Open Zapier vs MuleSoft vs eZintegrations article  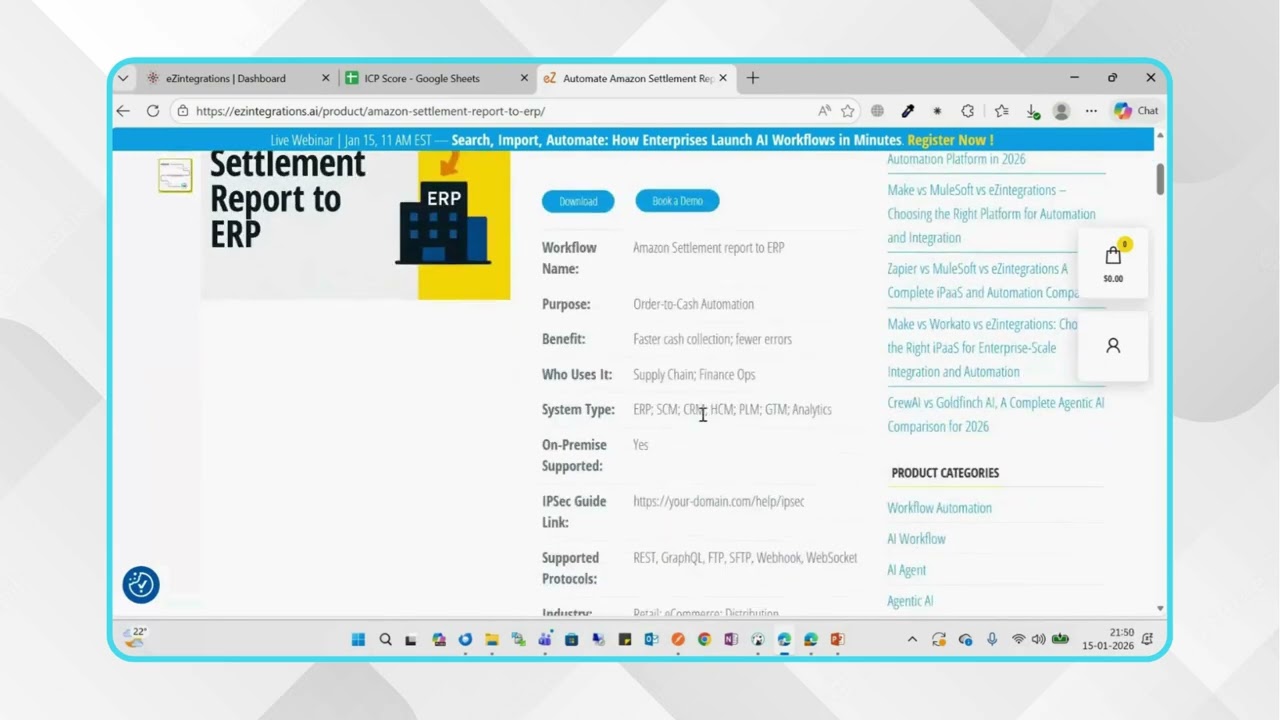(983, 281)
